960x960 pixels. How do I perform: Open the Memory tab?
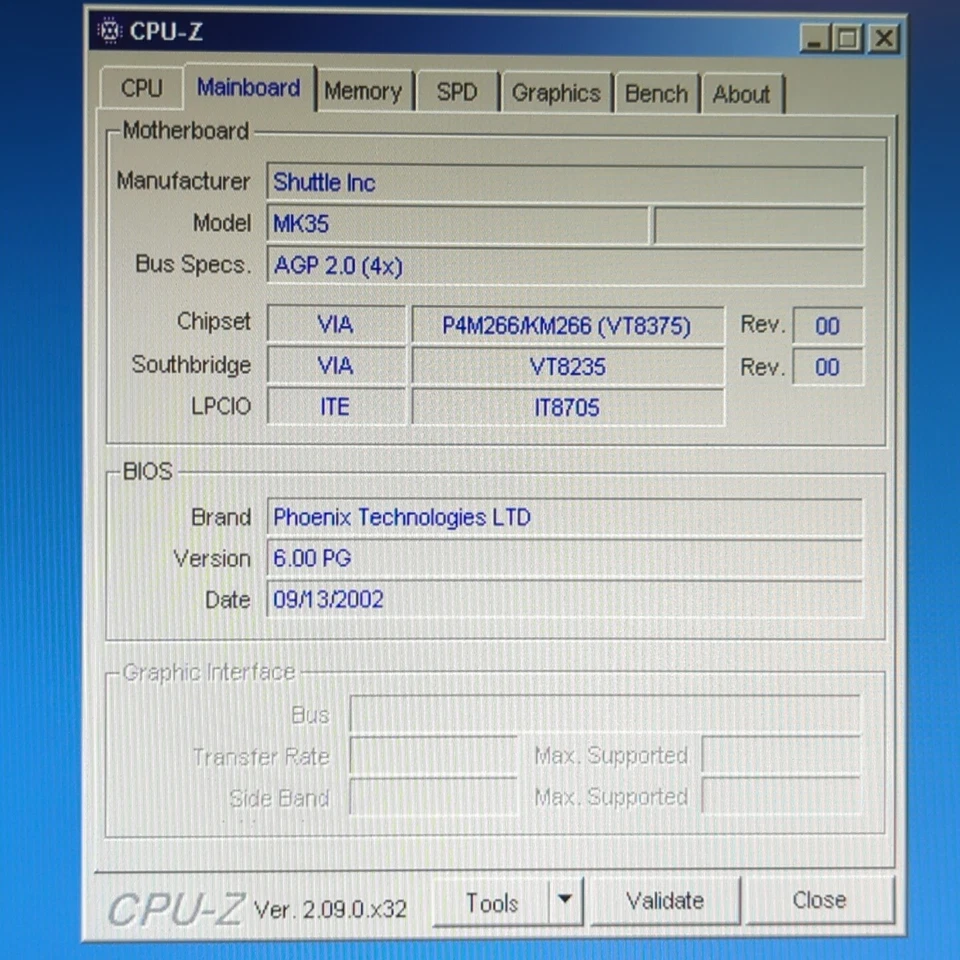(364, 91)
